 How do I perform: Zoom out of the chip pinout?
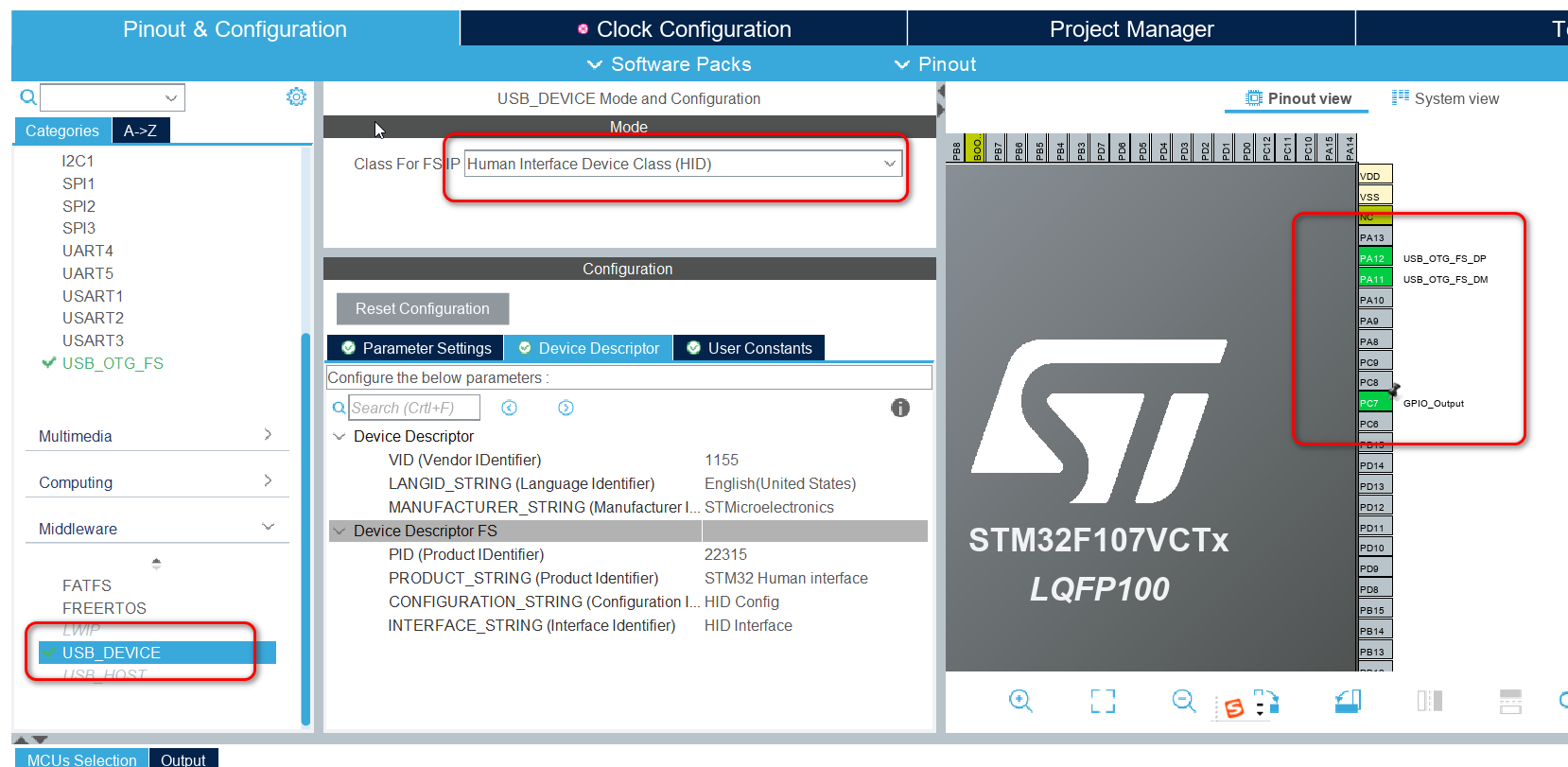click(x=1184, y=701)
